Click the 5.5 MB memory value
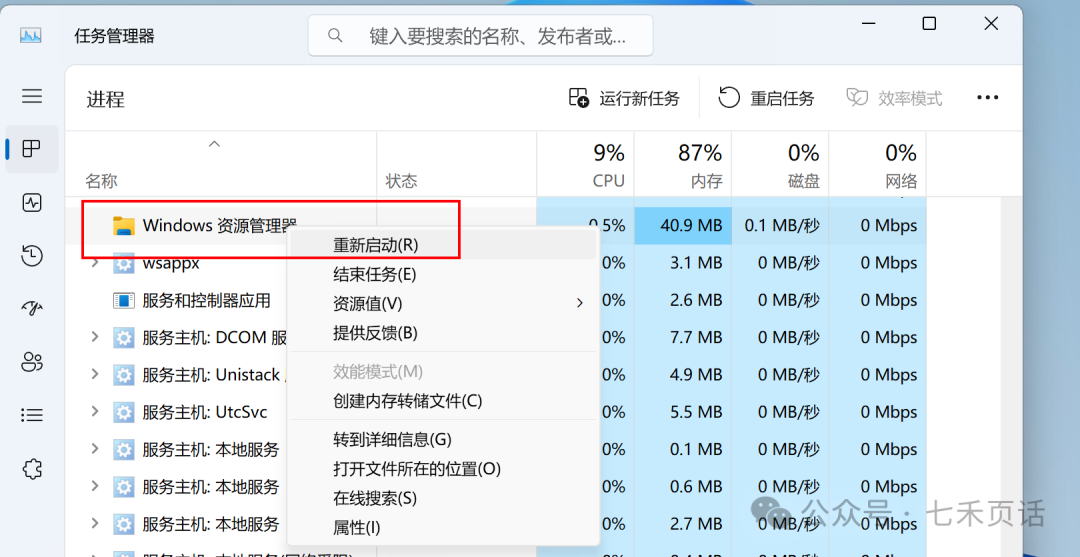Viewport: 1080px width, 557px height. (694, 412)
